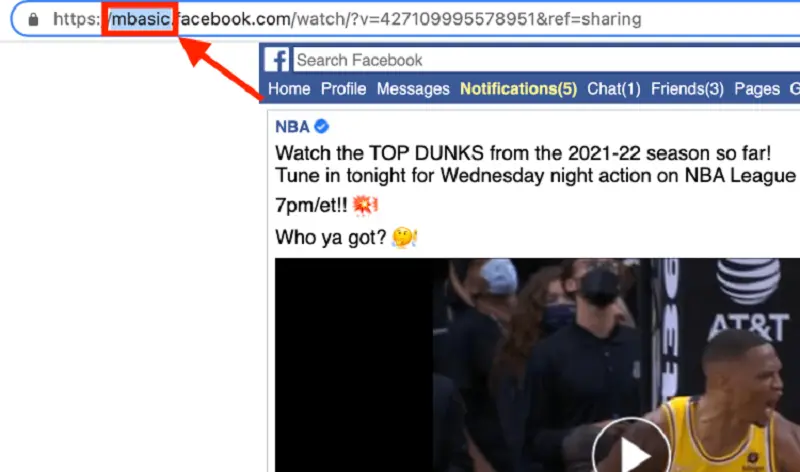Open Friends(3)
800x472 pixels.
pos(687,89)
